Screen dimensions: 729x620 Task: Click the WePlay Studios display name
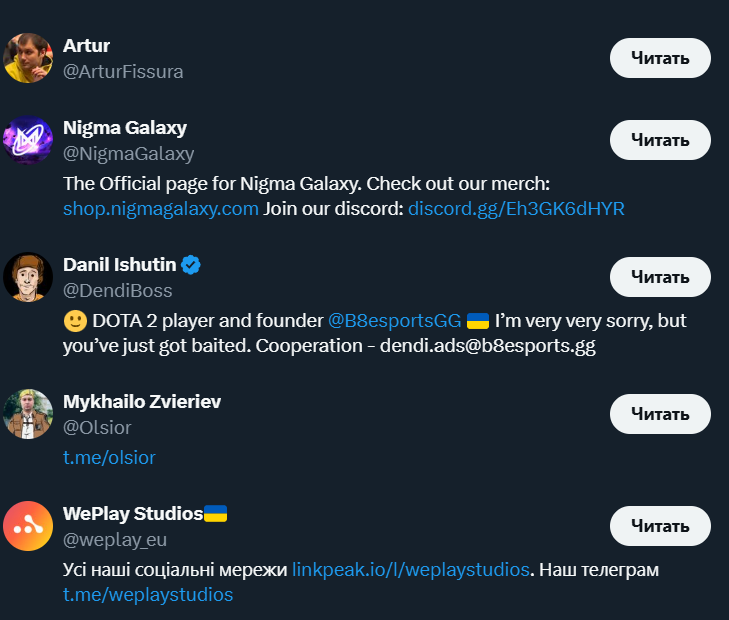(x=133, y=514)
